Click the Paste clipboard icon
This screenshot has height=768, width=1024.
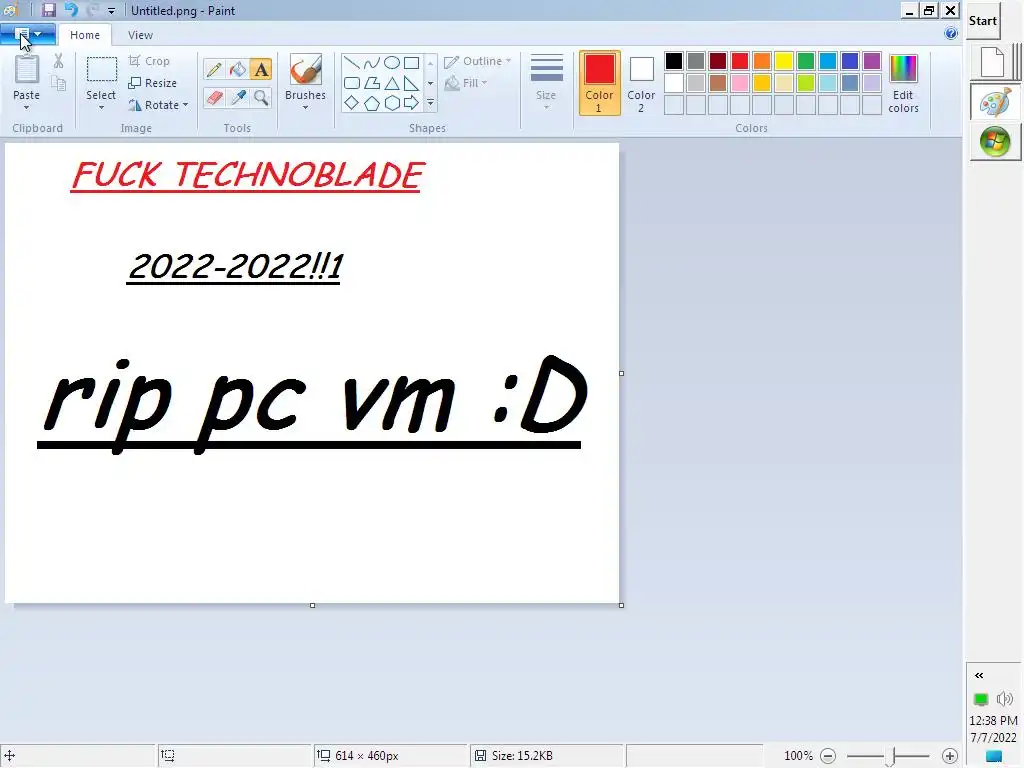(x=27, y=69)
